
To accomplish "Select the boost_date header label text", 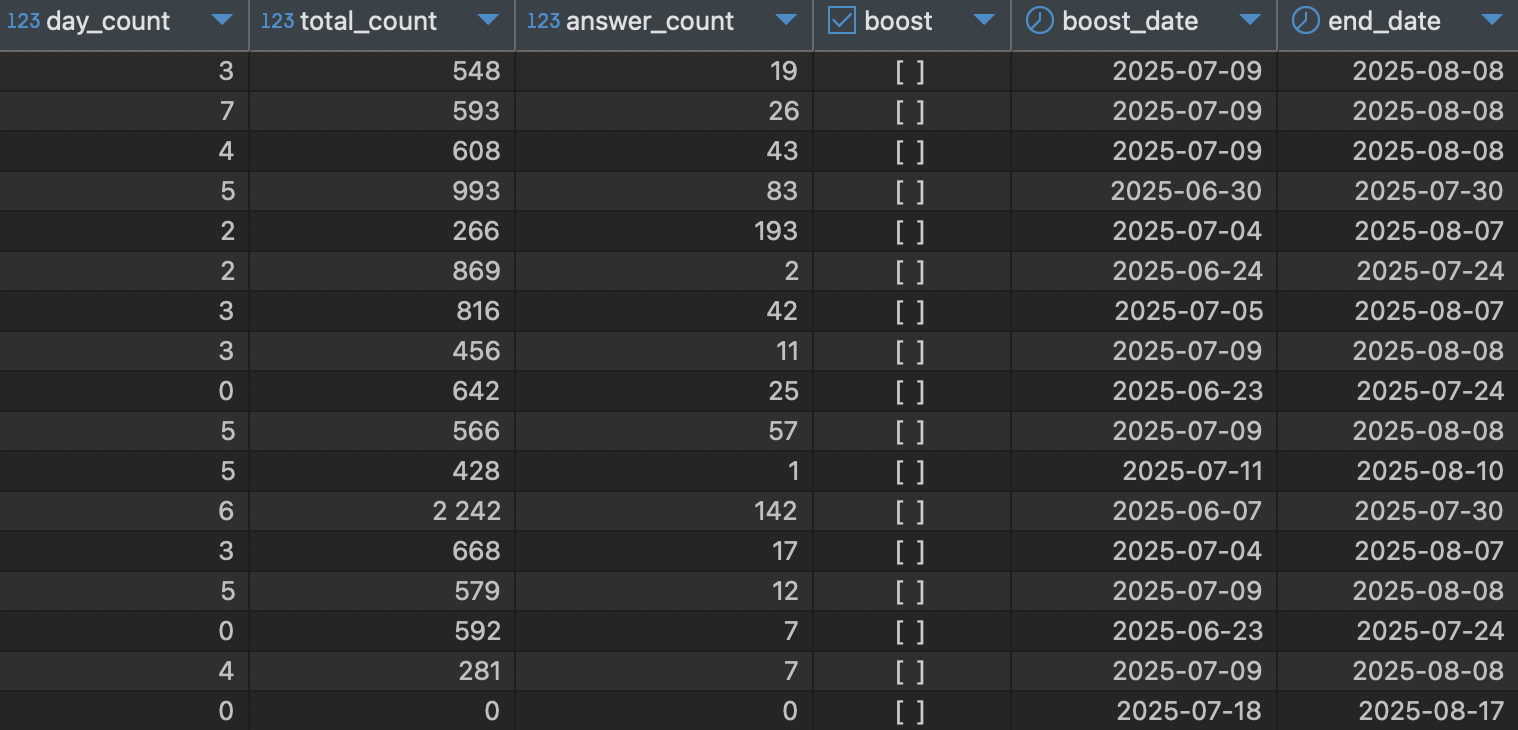I will (x=1130, y=21).
